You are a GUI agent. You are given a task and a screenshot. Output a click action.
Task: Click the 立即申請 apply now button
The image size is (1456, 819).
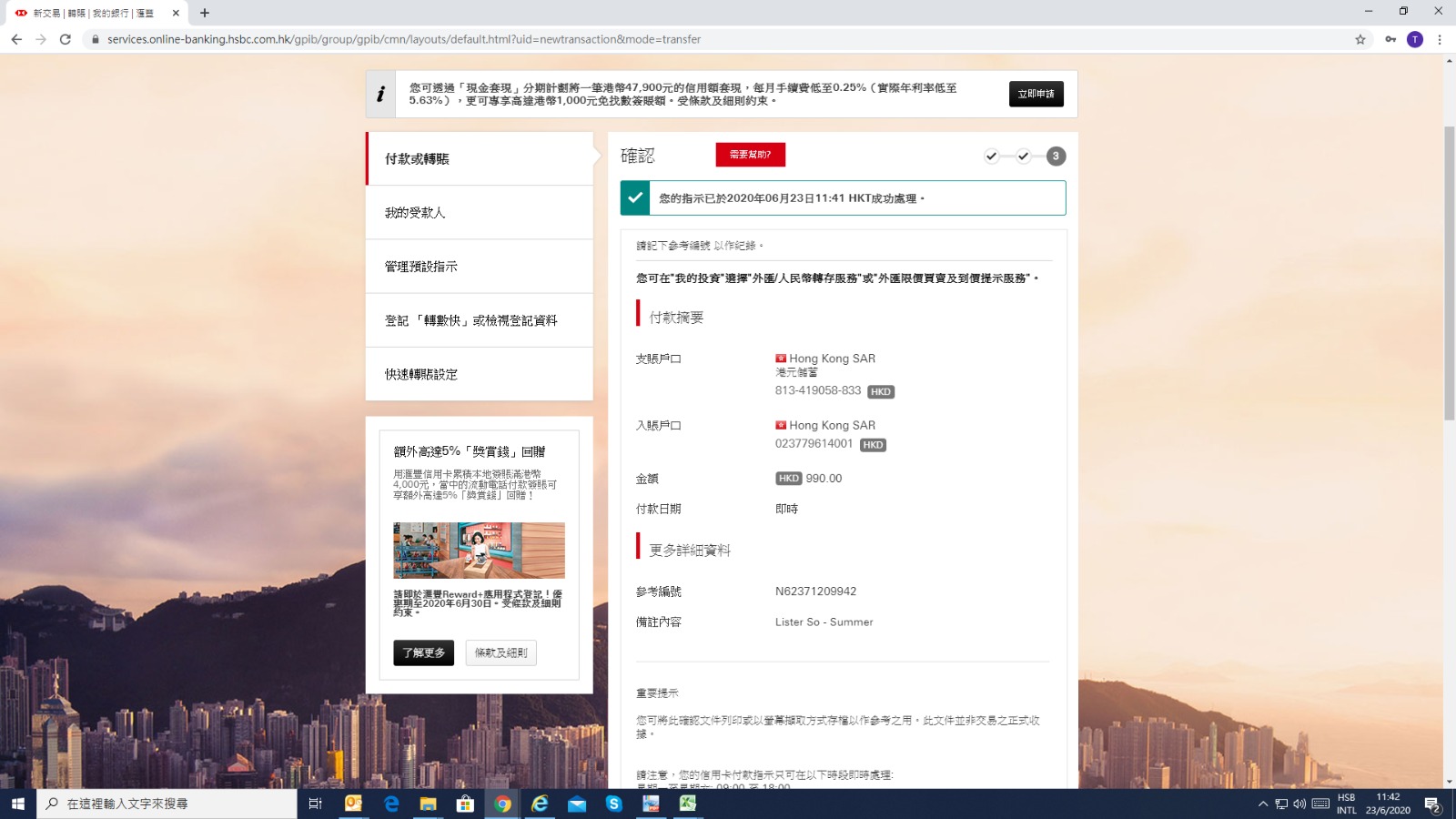[x=1036, y=94]
